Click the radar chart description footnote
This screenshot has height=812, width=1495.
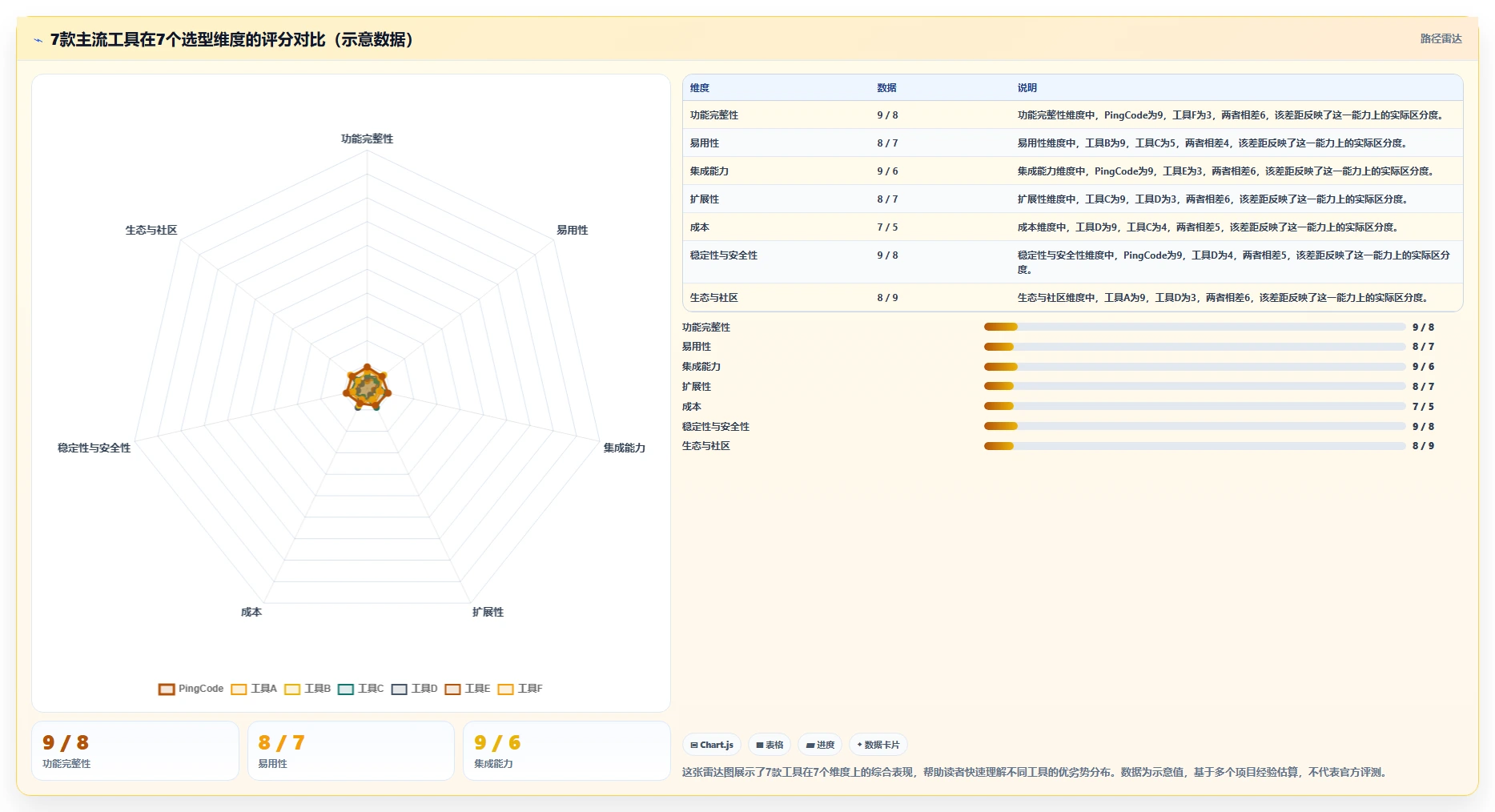1036,773
